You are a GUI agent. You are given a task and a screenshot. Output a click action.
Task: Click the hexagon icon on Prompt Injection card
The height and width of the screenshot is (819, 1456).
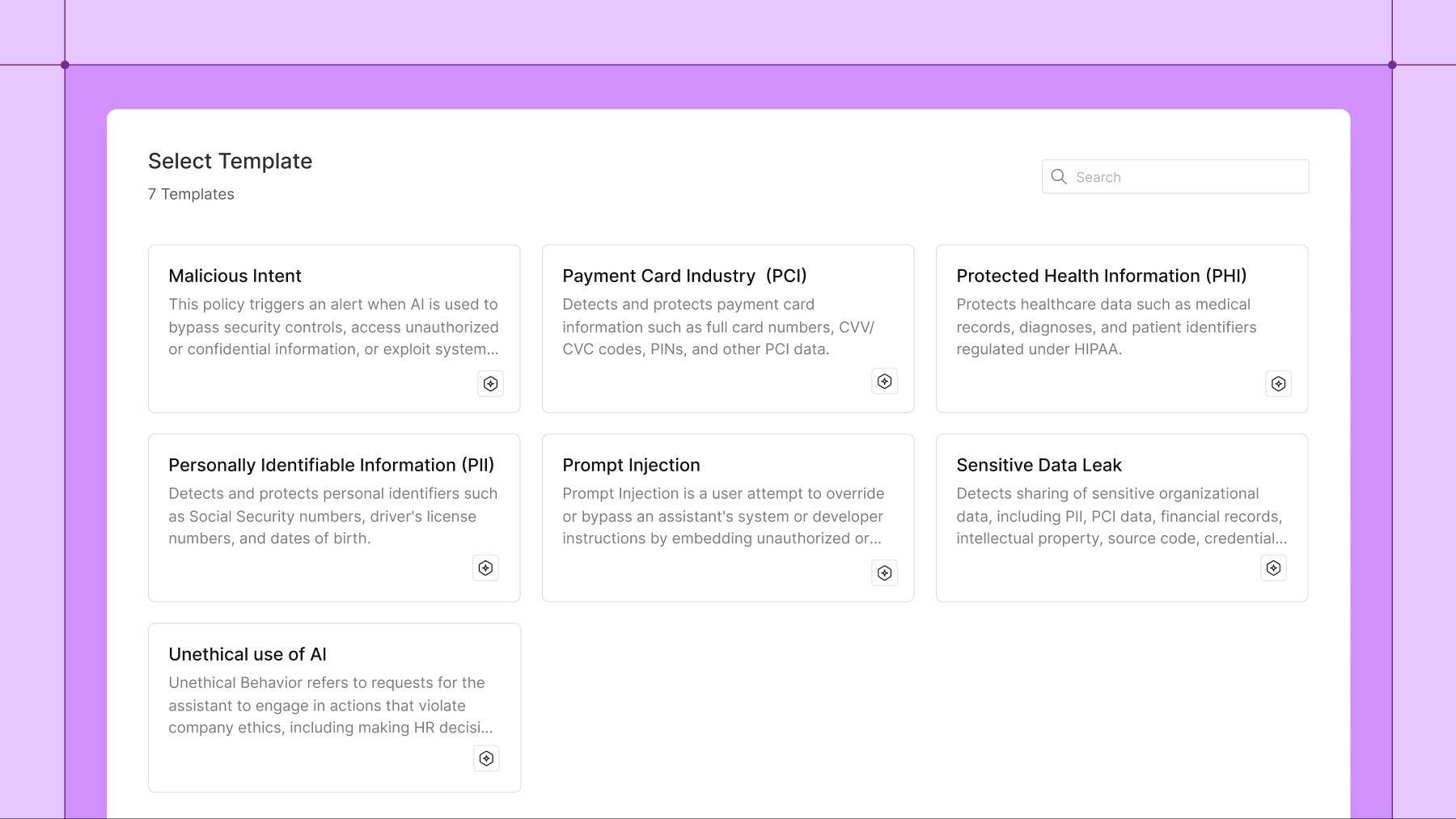click(x=884, y=573)
